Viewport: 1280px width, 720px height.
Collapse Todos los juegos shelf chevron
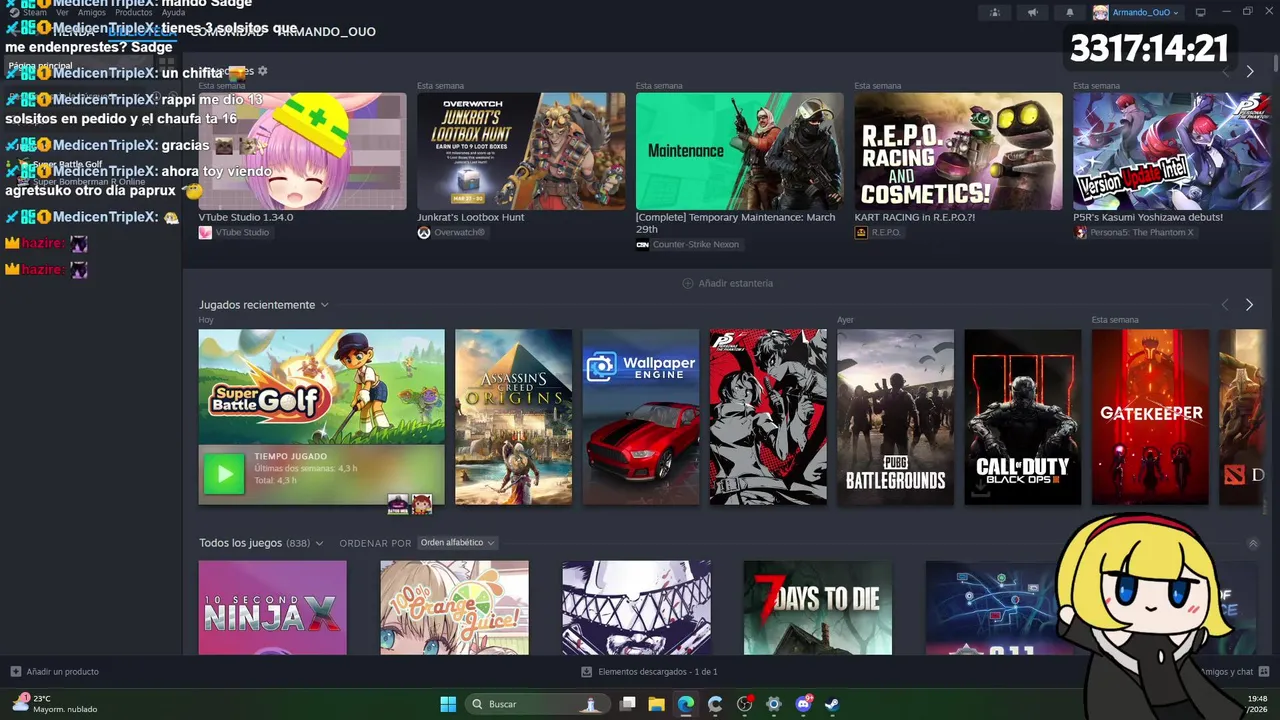tap(1253, 544)
